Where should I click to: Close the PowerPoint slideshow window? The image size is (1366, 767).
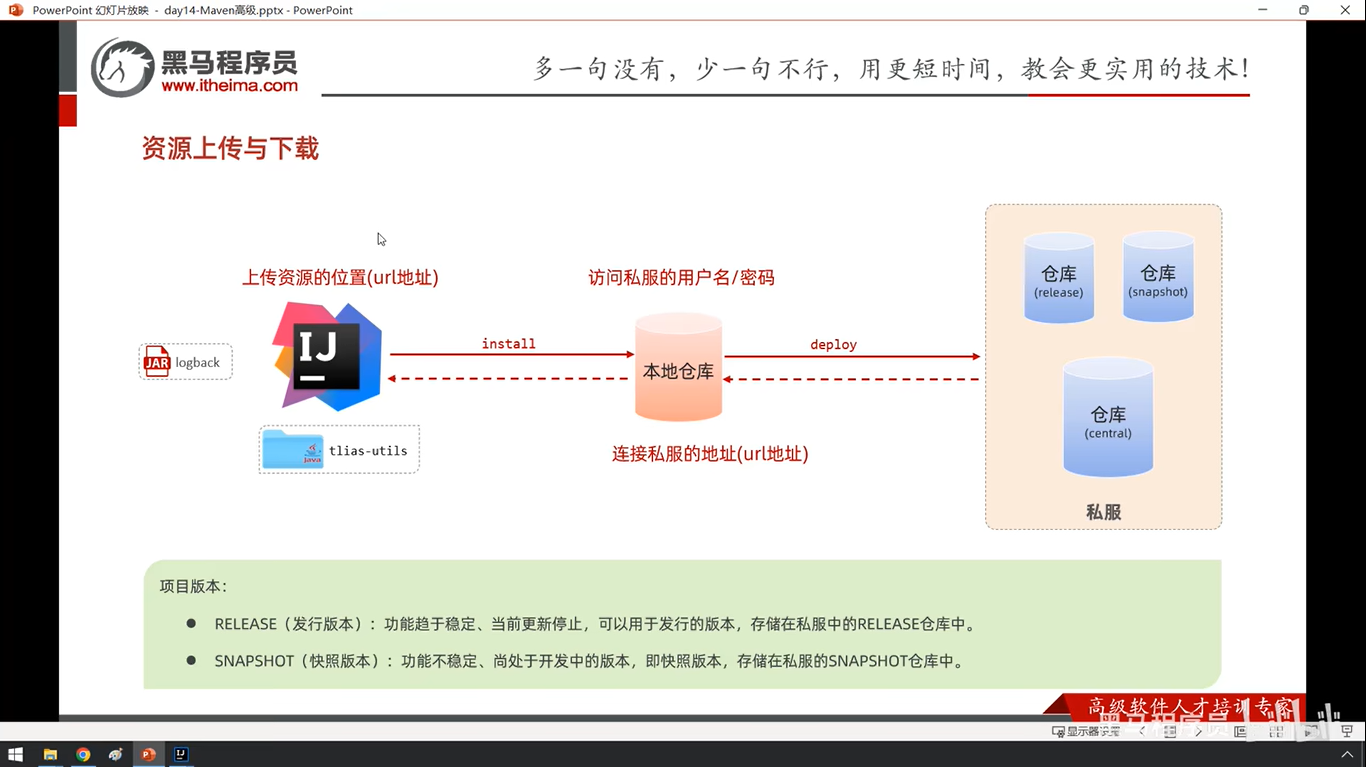point(1345,10)
